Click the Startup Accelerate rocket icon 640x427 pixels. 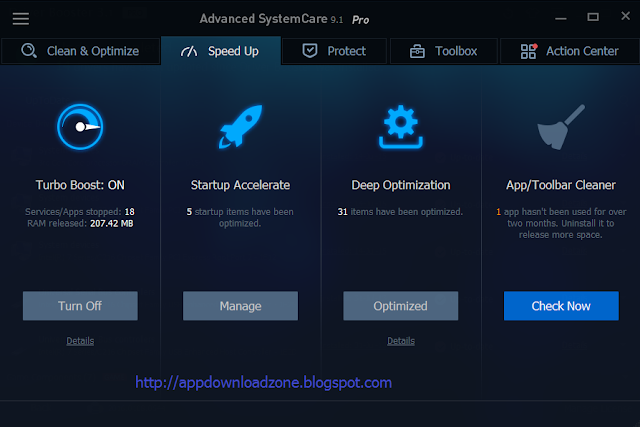click(240, 126)
